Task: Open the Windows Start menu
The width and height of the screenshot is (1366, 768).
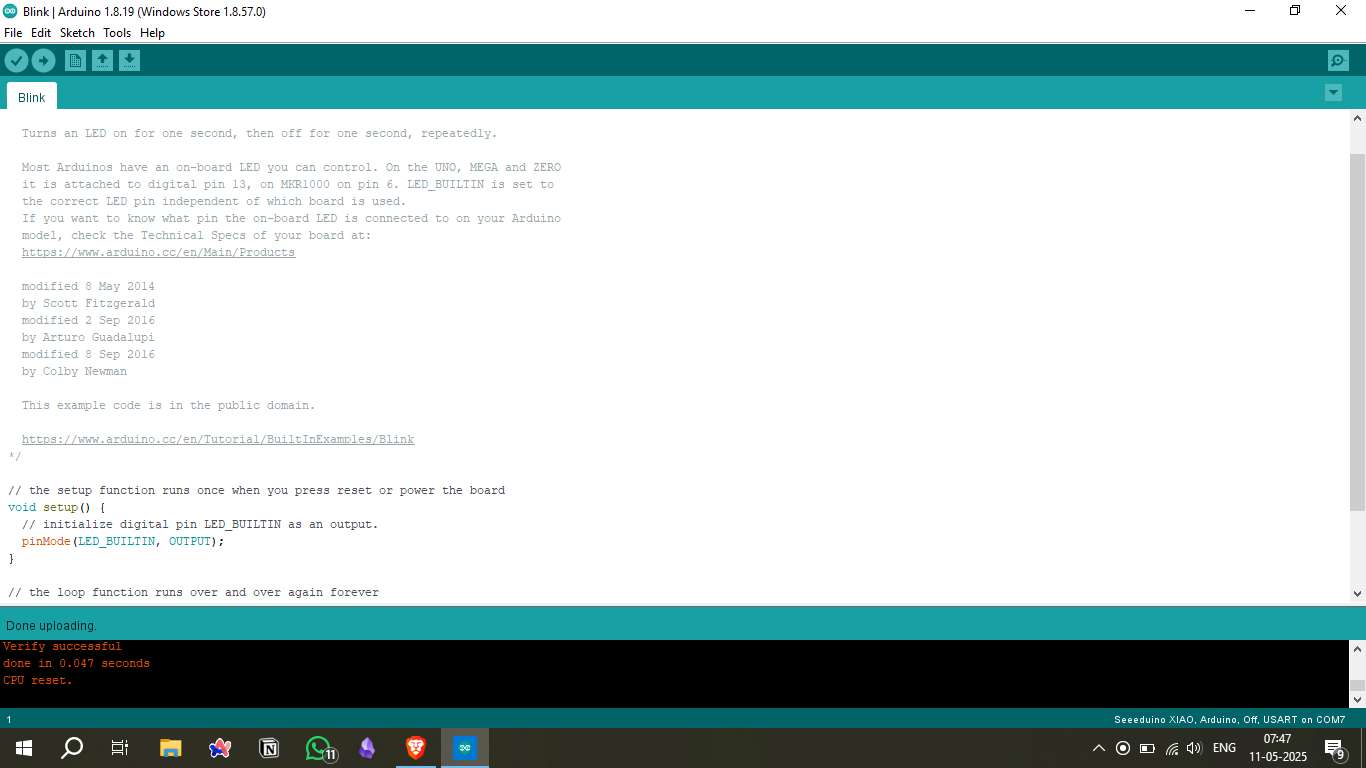Action: (x=24, y=748)
